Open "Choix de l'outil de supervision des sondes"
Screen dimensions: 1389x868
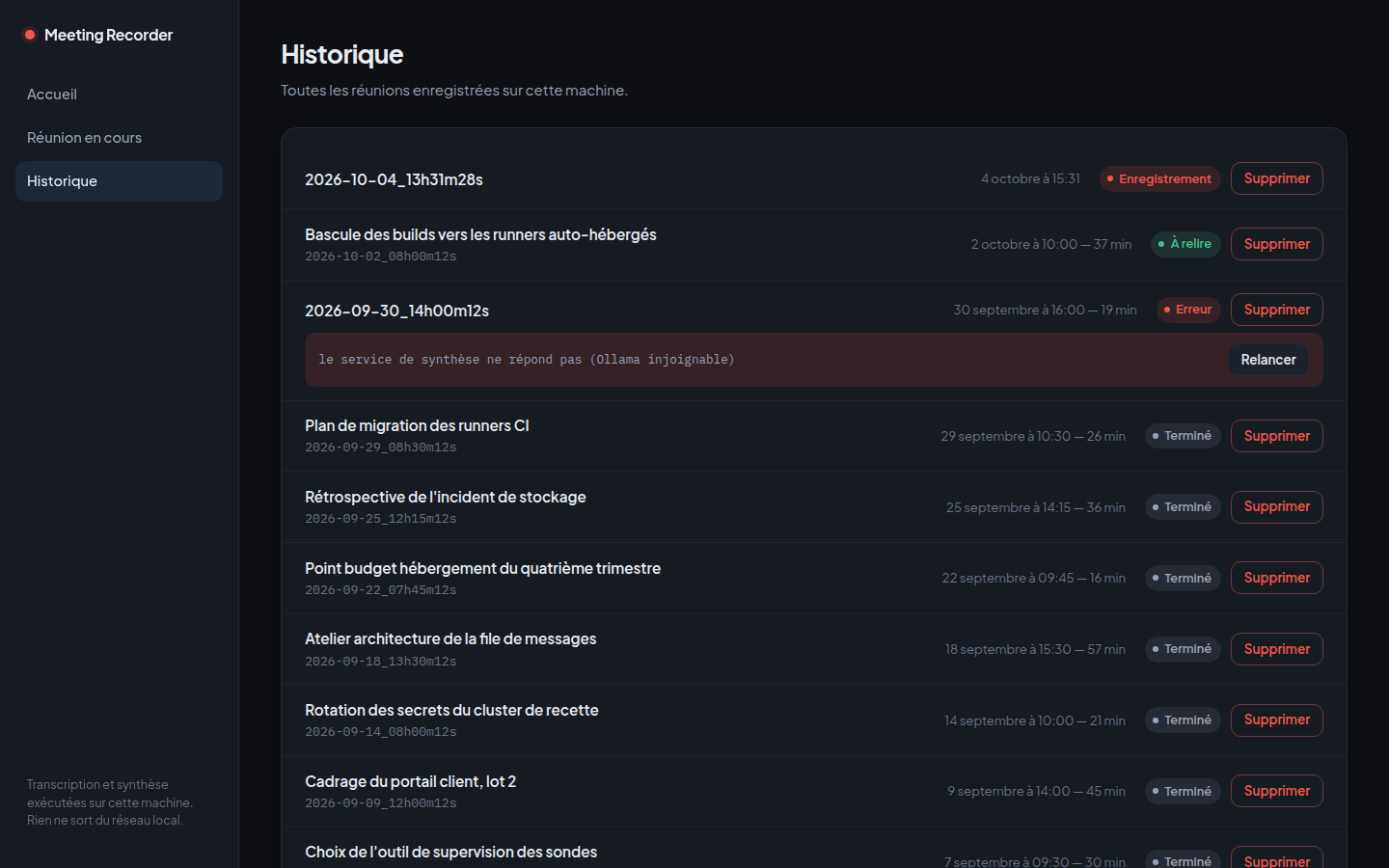pyautogui.click(x=450, y=852)
